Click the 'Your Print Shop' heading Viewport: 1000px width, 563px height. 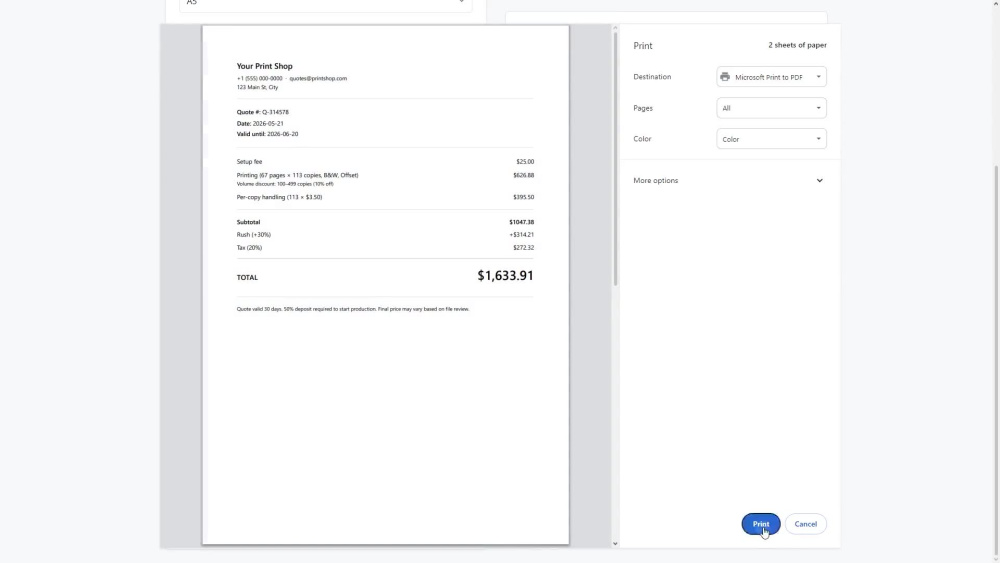(x=264, y=66)
